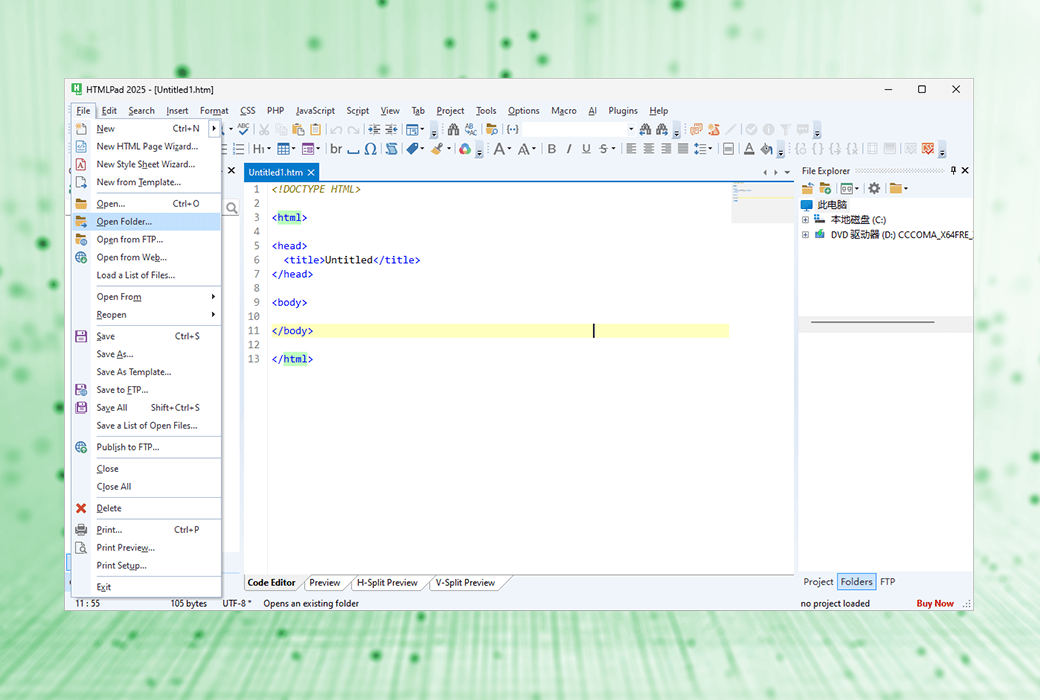Click the unindent lines icon
This screenshot has width=1040, height=700.
392,129
